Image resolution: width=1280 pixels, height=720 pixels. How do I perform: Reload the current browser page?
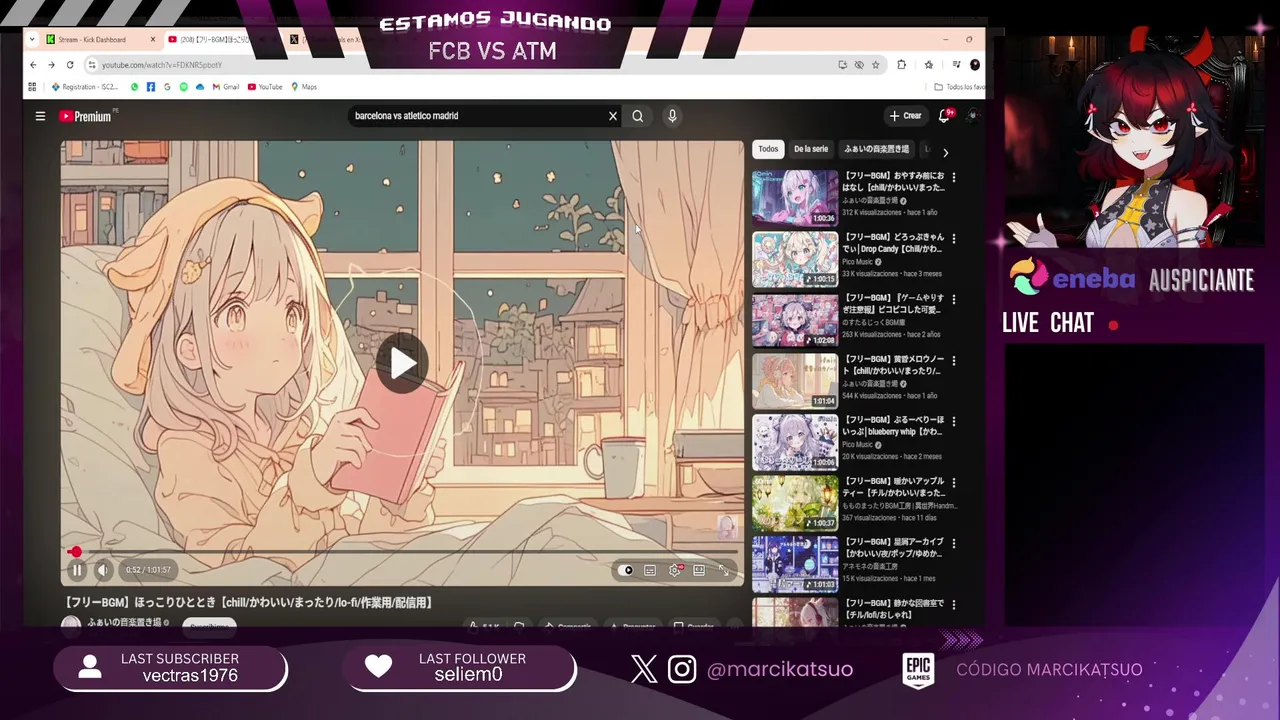click(70, 65)
